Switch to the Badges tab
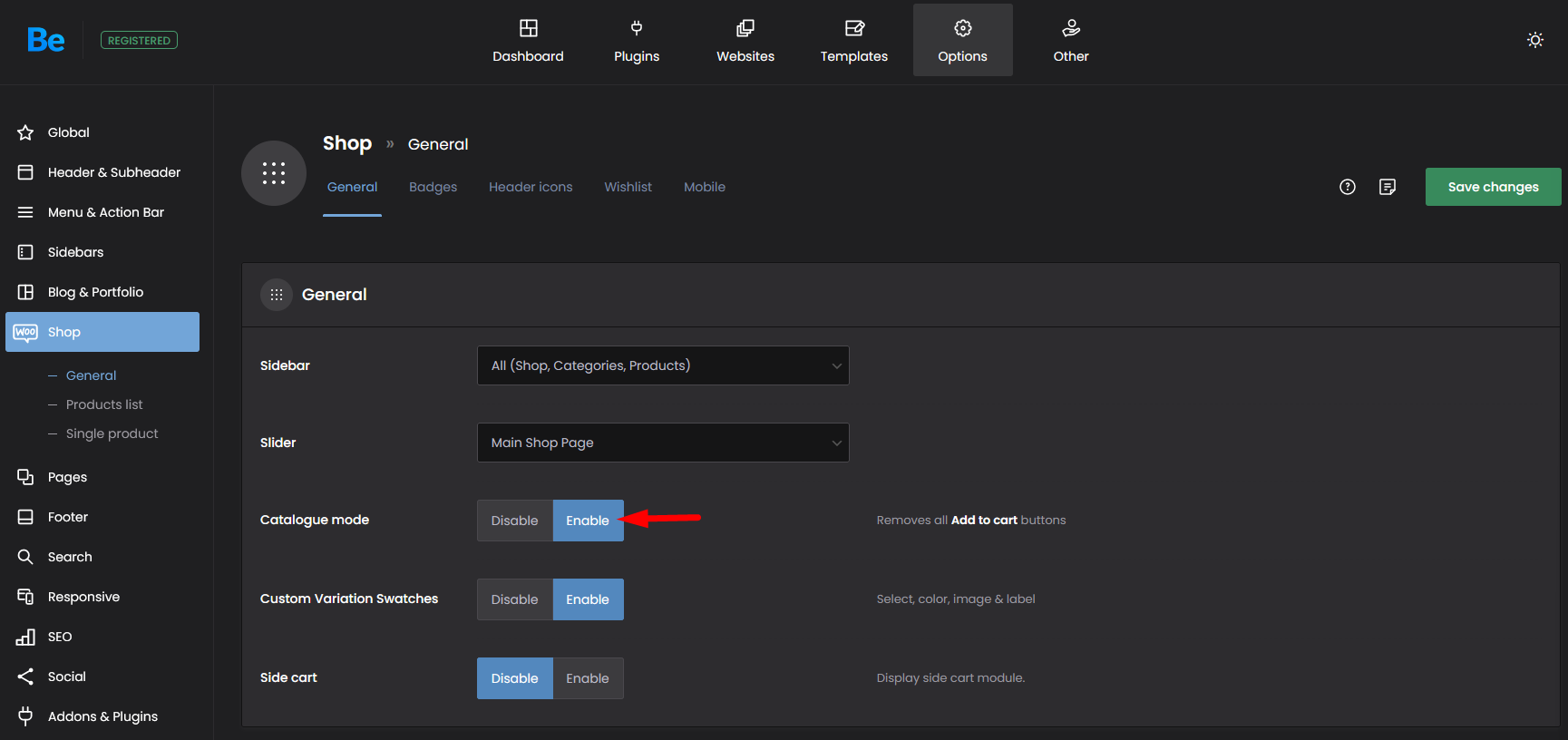Screen dimensions: 1568x740 [x=433, y=187]
